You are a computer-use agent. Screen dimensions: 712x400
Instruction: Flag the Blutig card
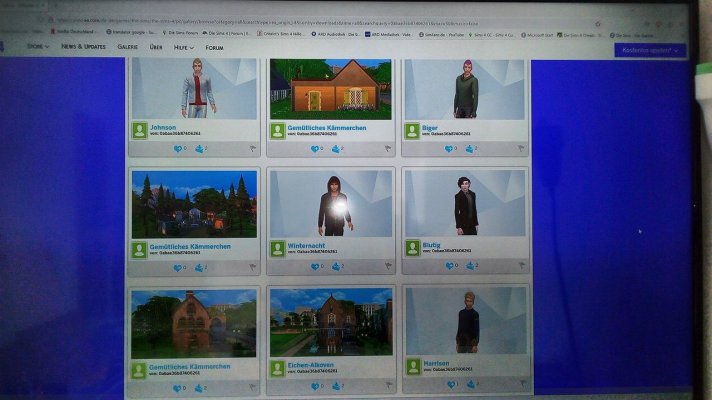pos(522,265)
